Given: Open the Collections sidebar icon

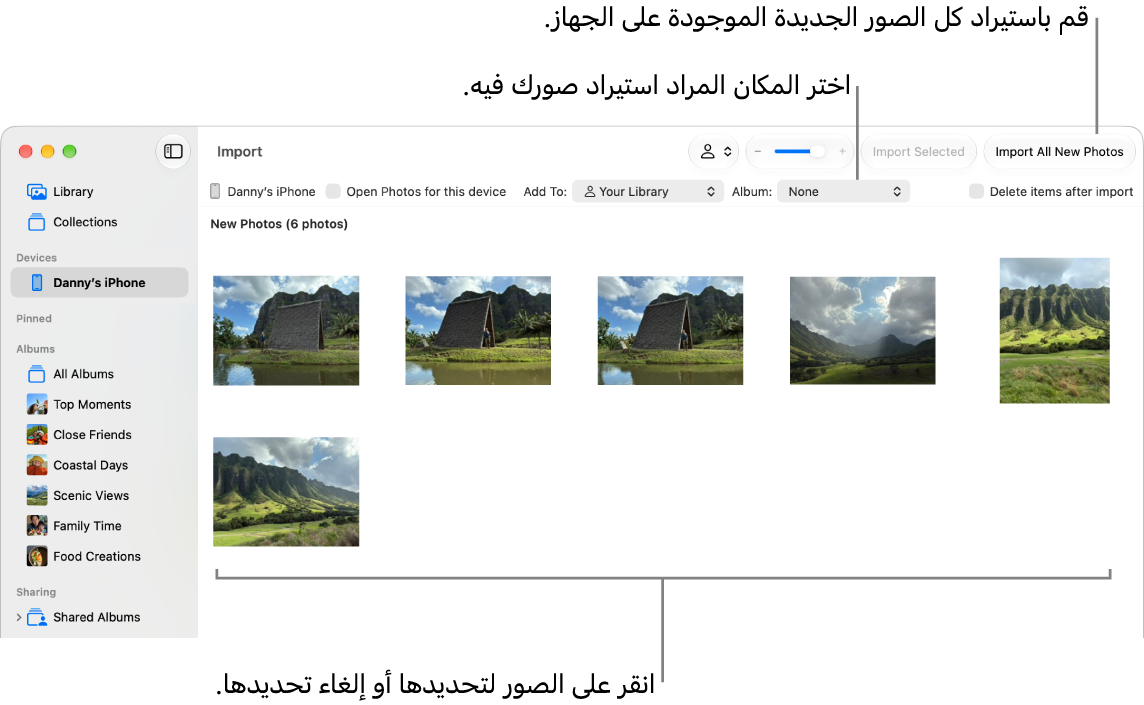Looking at the screenshot, I should 36,222.
